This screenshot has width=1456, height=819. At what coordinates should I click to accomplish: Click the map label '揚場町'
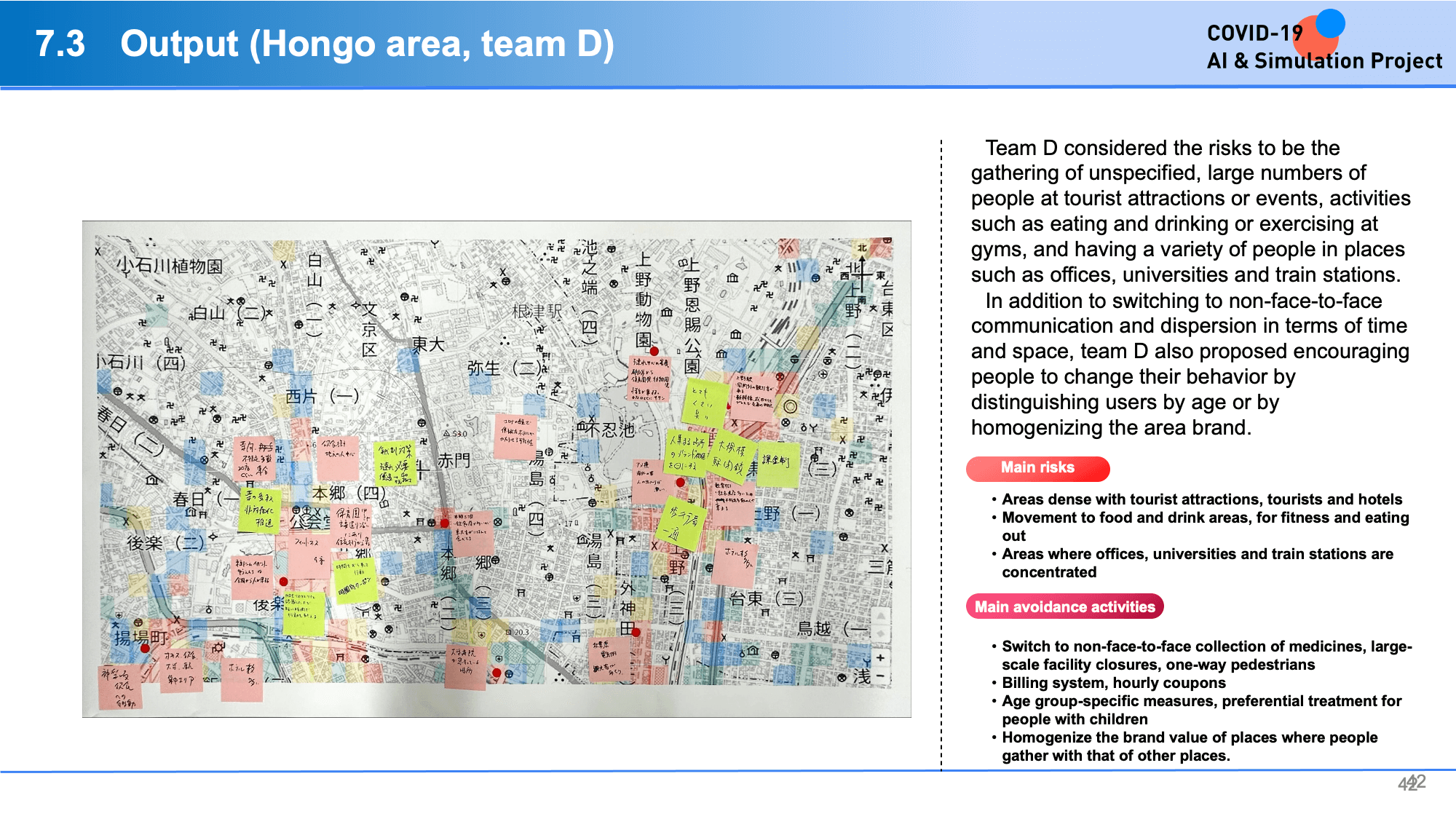[x=141, y=638]
